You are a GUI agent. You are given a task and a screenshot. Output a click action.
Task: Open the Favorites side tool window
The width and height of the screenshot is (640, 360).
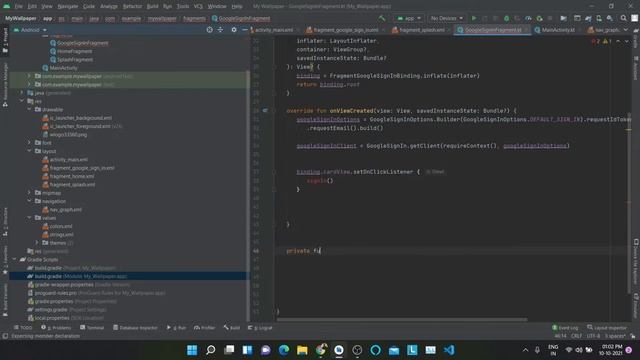point(5,260)
